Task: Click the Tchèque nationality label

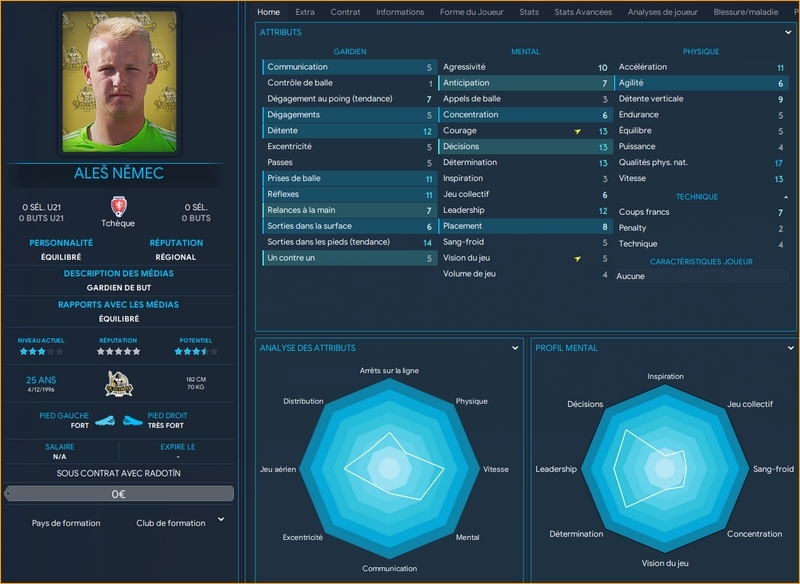Action: click(118, 223)
